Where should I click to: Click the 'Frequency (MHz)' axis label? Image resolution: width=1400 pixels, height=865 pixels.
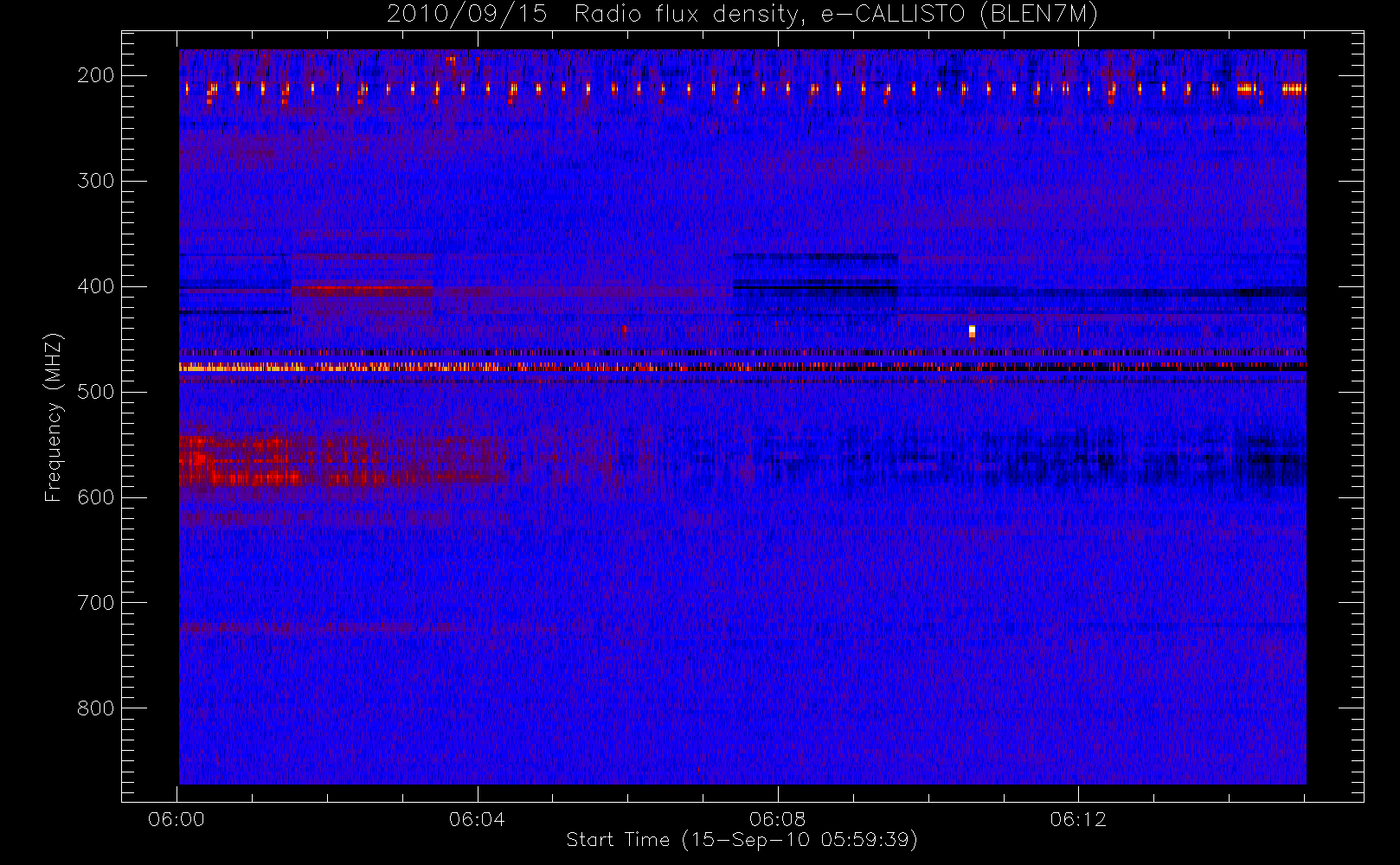pos(54,417)
